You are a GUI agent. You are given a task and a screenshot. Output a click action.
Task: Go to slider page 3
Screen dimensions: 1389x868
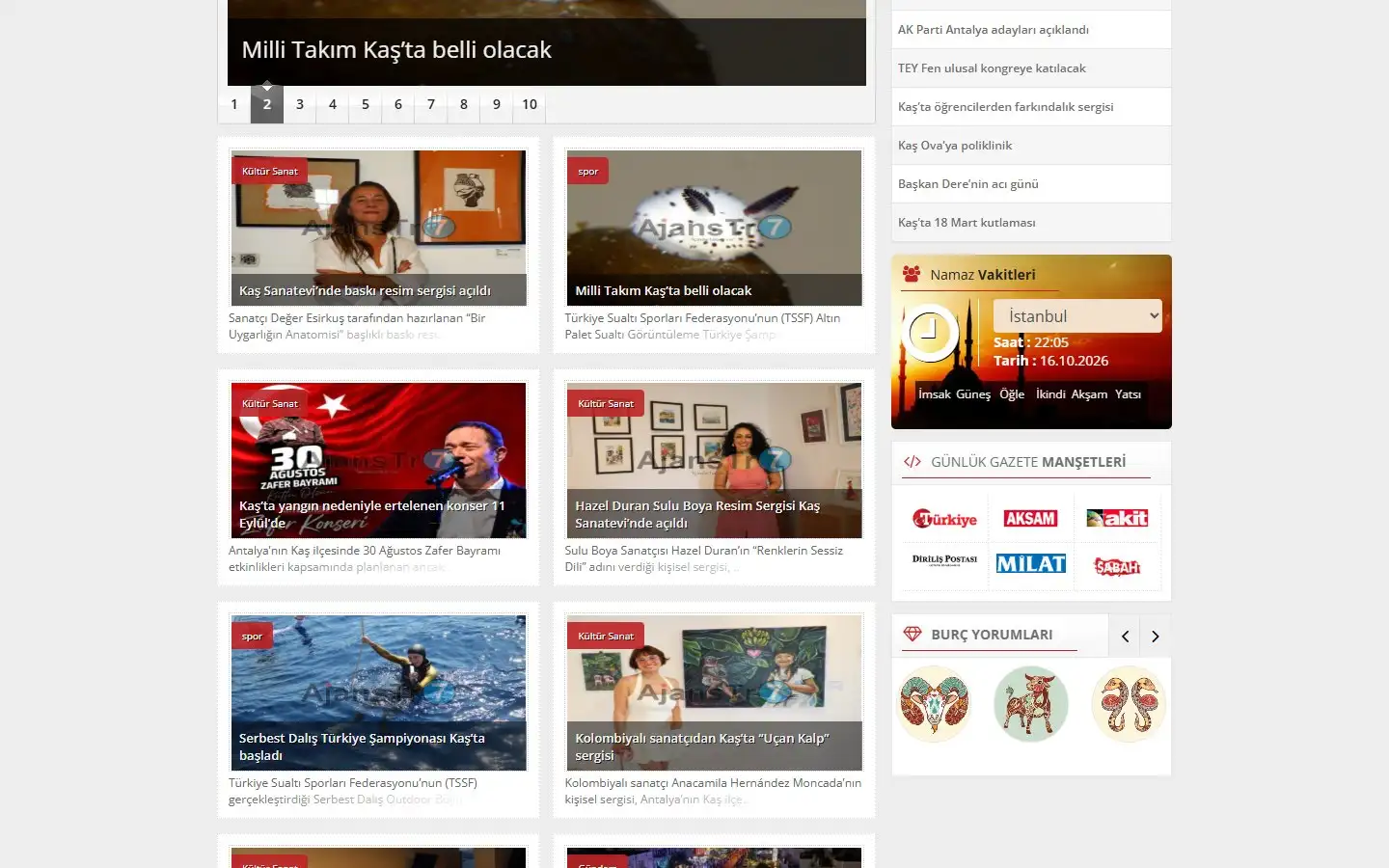(x=300, y=104)
